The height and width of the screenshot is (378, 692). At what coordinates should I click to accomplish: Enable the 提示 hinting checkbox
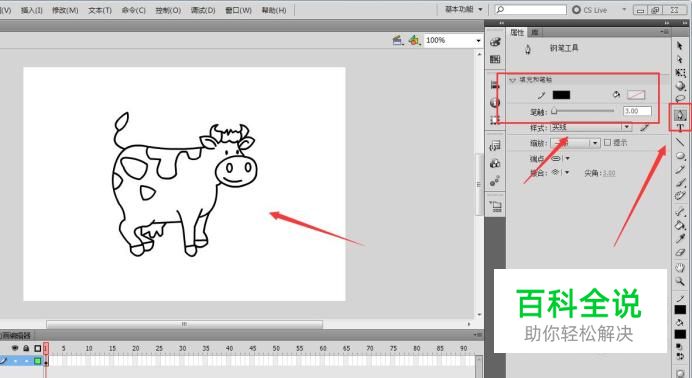[607, 142]
